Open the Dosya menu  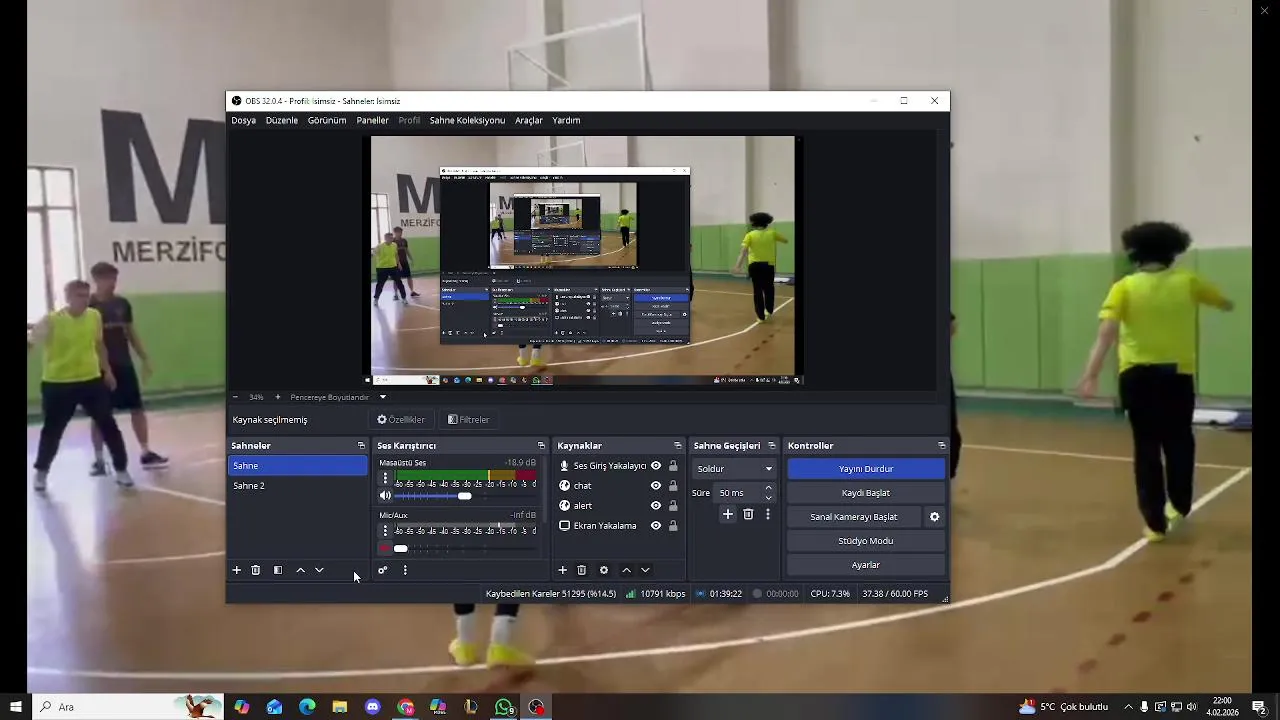244,120
